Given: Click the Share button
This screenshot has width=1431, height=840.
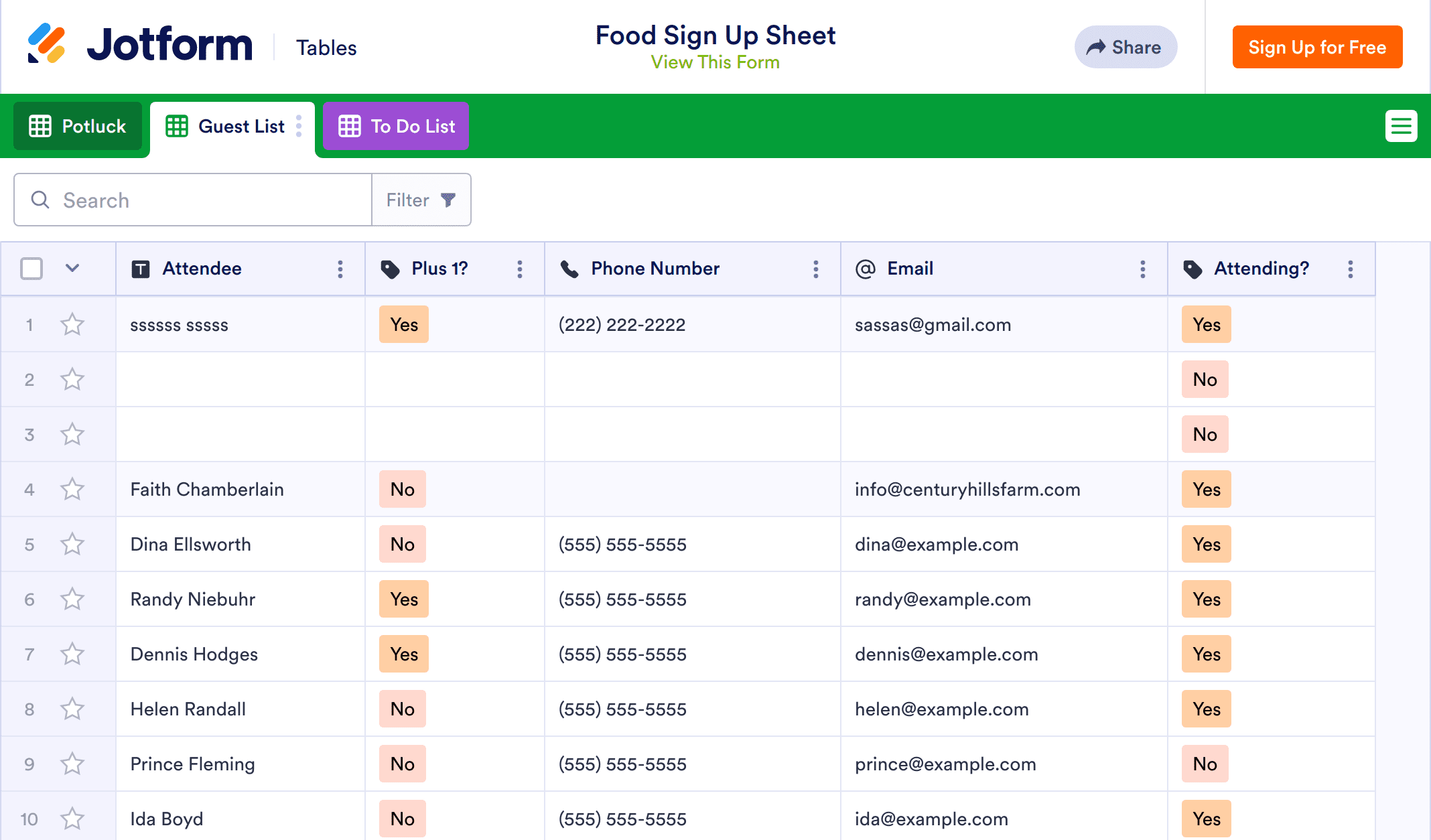Looking at the screenshot, I should [x=1125, y=47].
